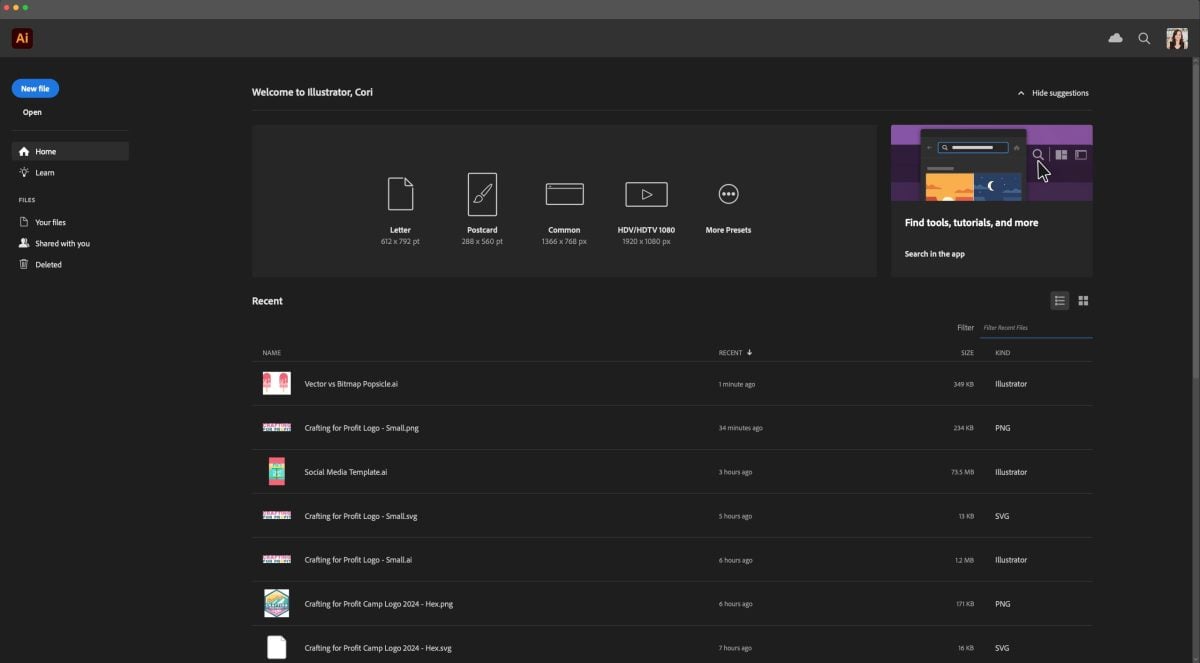Open Your files in the sidebar
This screenshot has height=663, width=1200.
(42, 222)
